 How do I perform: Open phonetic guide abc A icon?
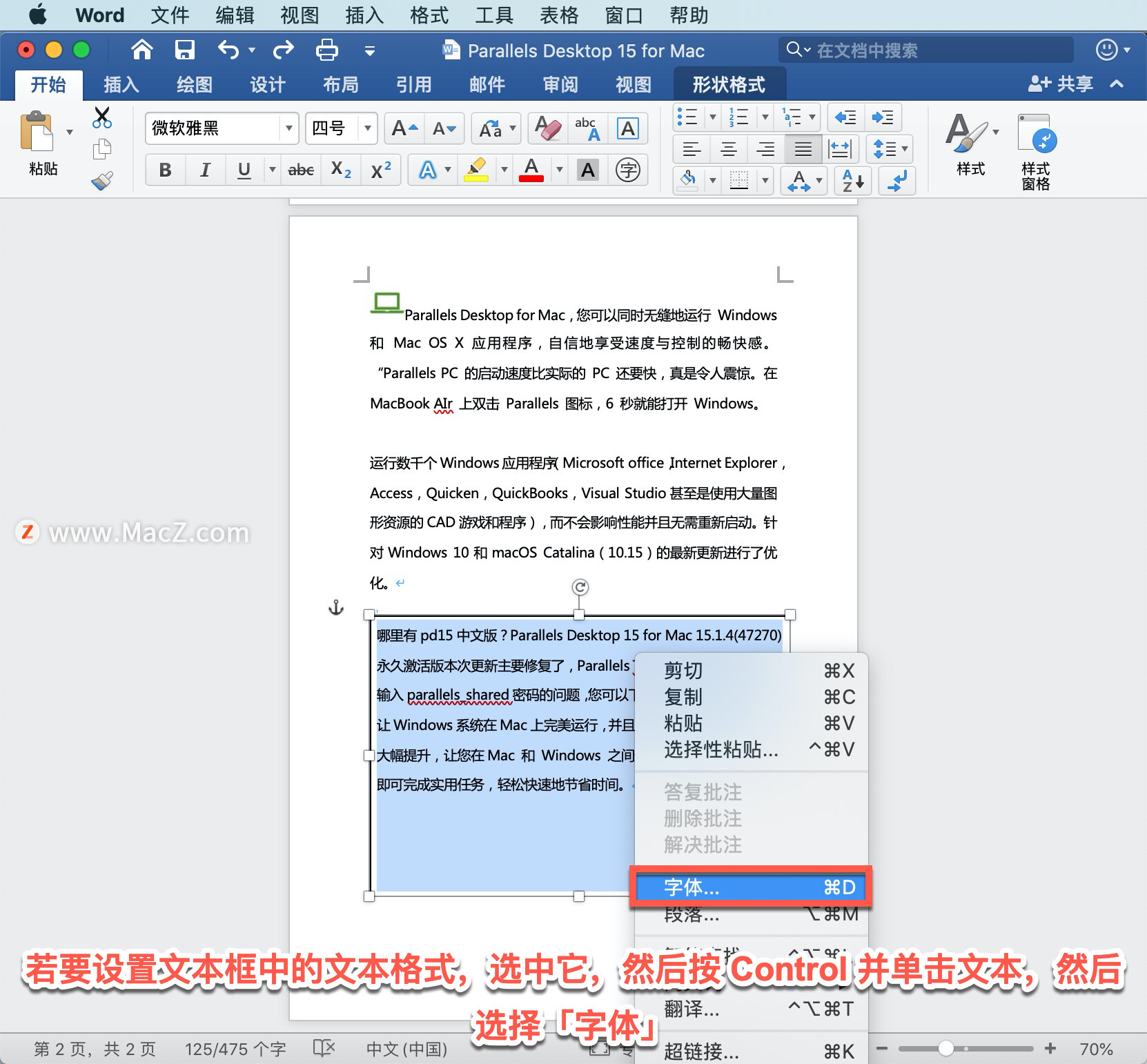(x=587, y=128)
